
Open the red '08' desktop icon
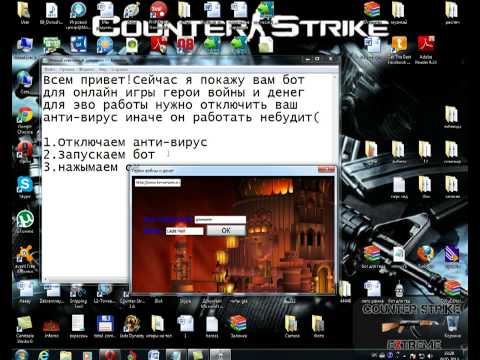(x=185, y=45)
